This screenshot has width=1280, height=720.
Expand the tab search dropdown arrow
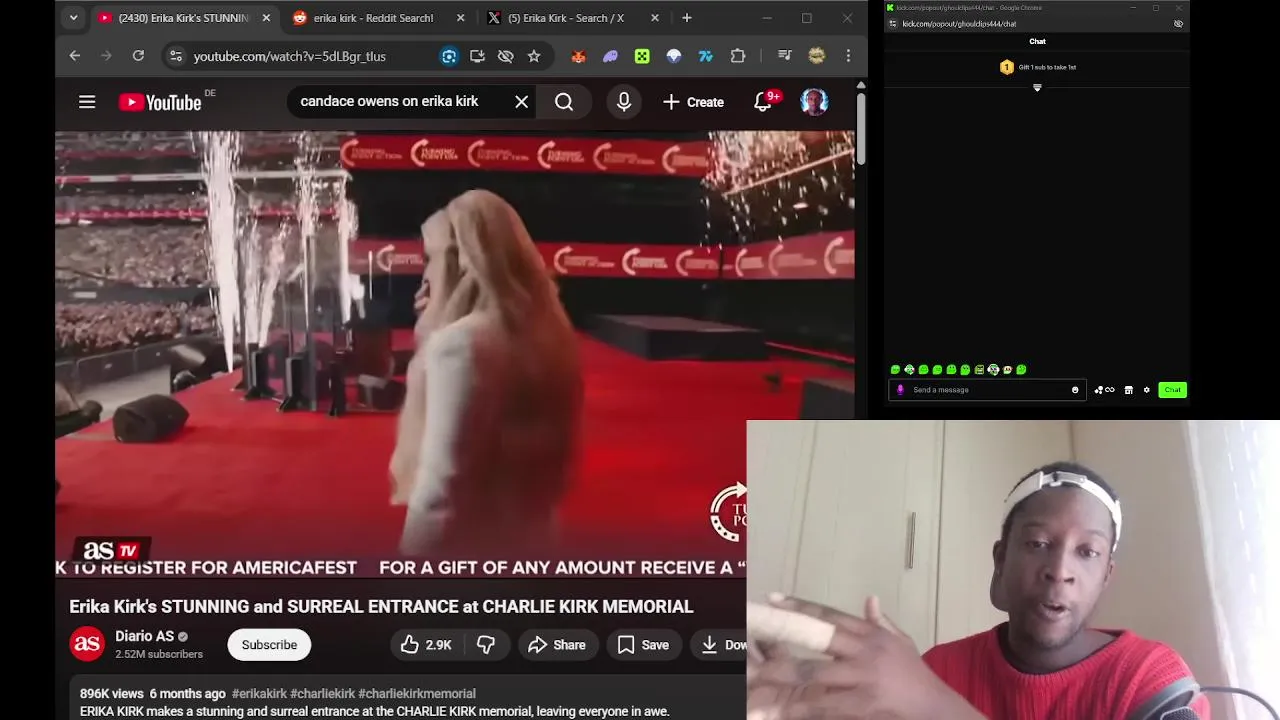[x=73, y=18]
